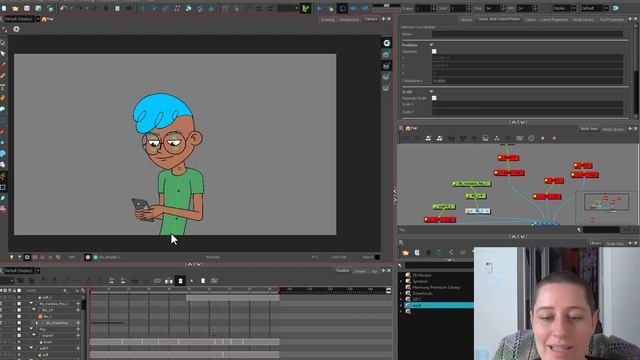640x360 pixels.
Task: Click the red dot icon in Node toolbar
Action: [x=554, y=138]
